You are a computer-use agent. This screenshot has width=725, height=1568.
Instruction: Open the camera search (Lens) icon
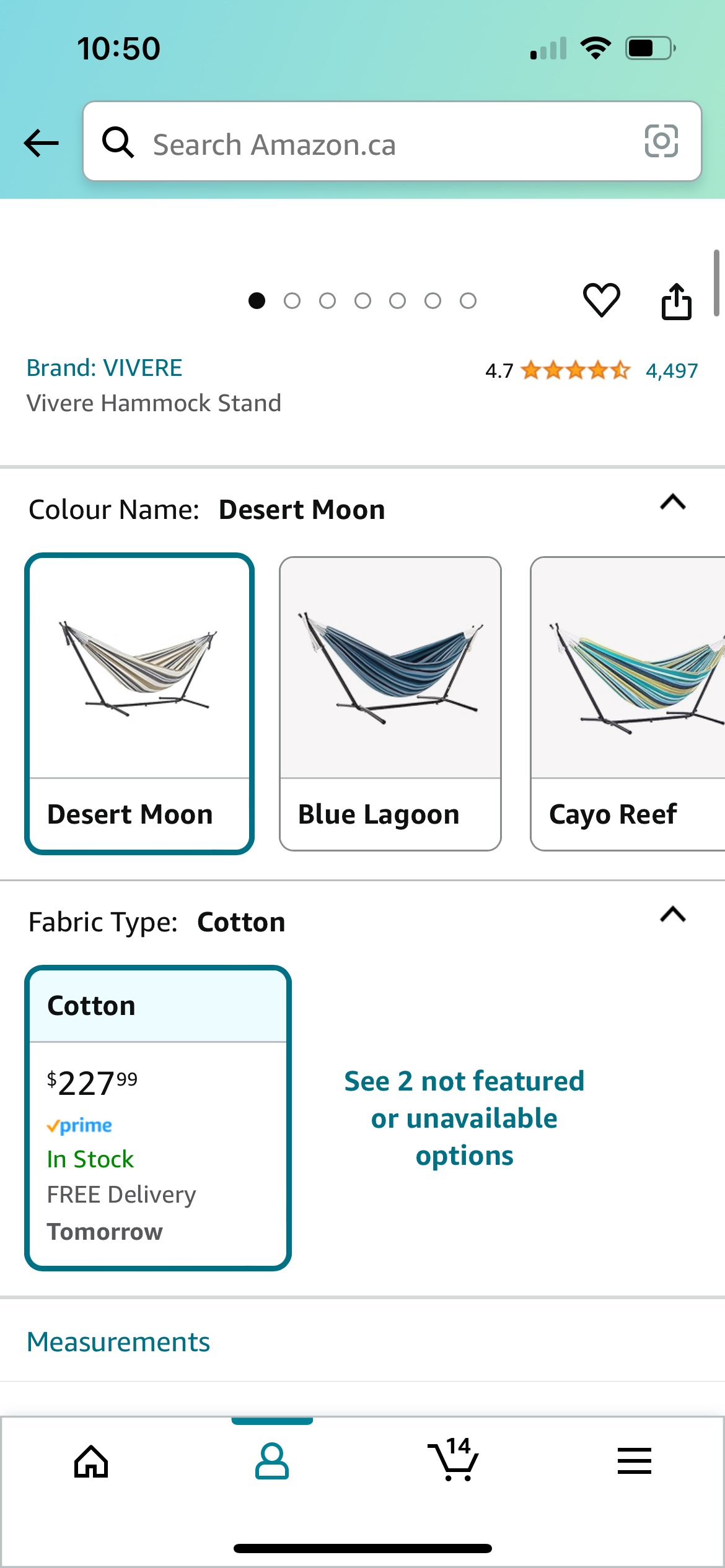point(662,142)
